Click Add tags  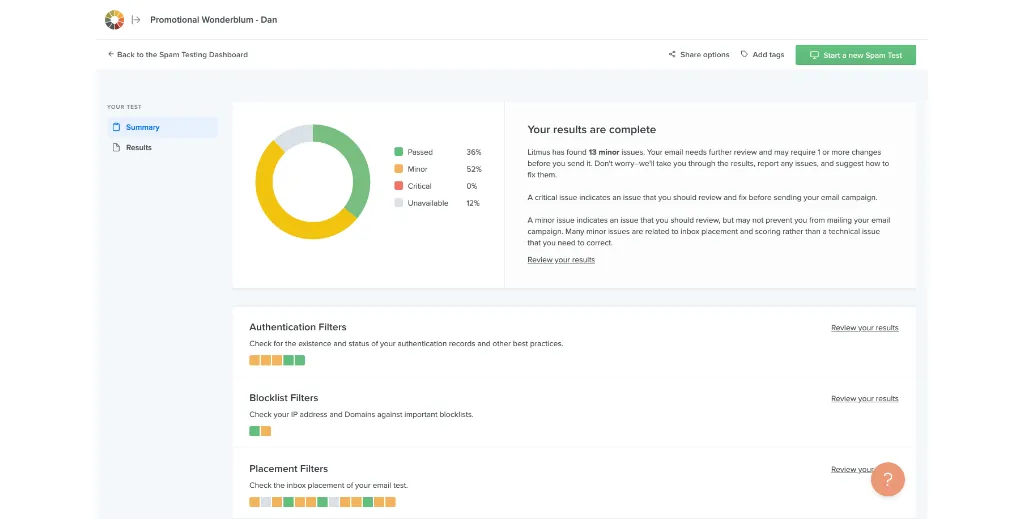point(762,55)
